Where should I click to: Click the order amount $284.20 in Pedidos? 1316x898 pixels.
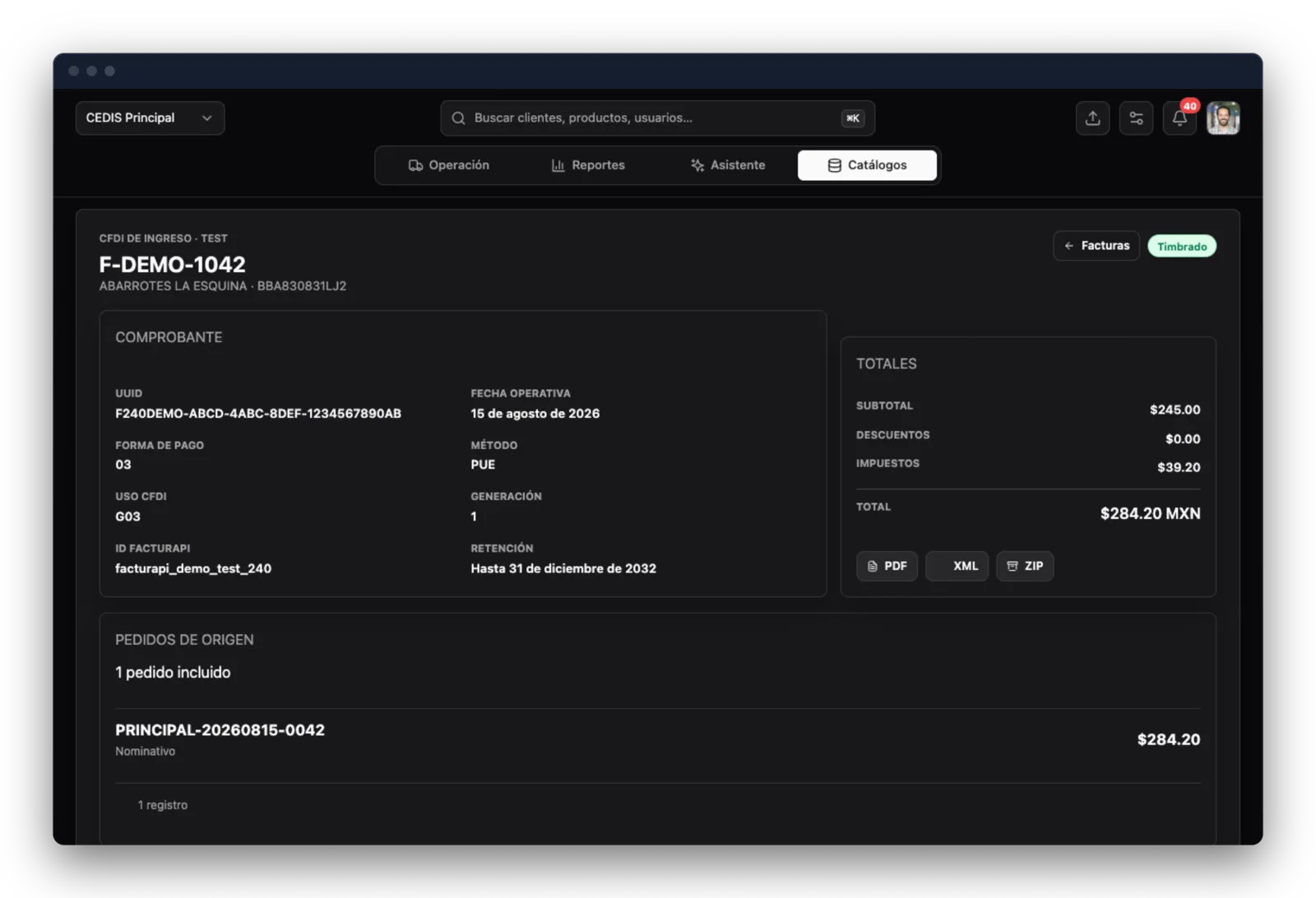coord(1169,740)
